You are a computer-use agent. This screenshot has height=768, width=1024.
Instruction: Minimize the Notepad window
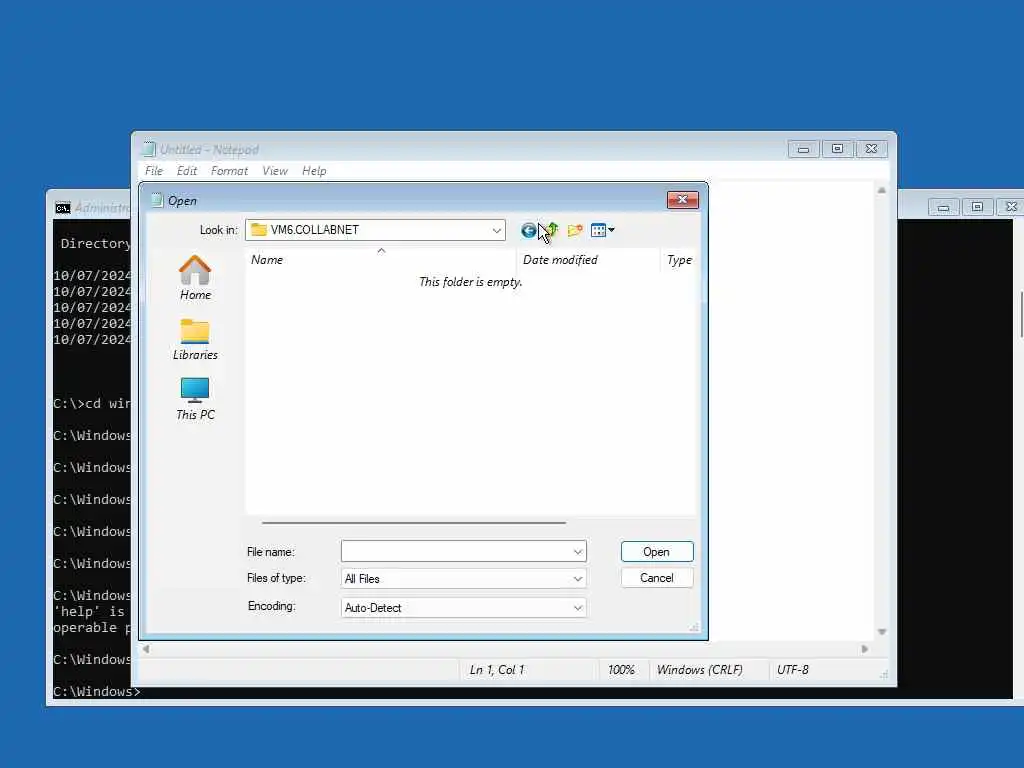(804, 149)
